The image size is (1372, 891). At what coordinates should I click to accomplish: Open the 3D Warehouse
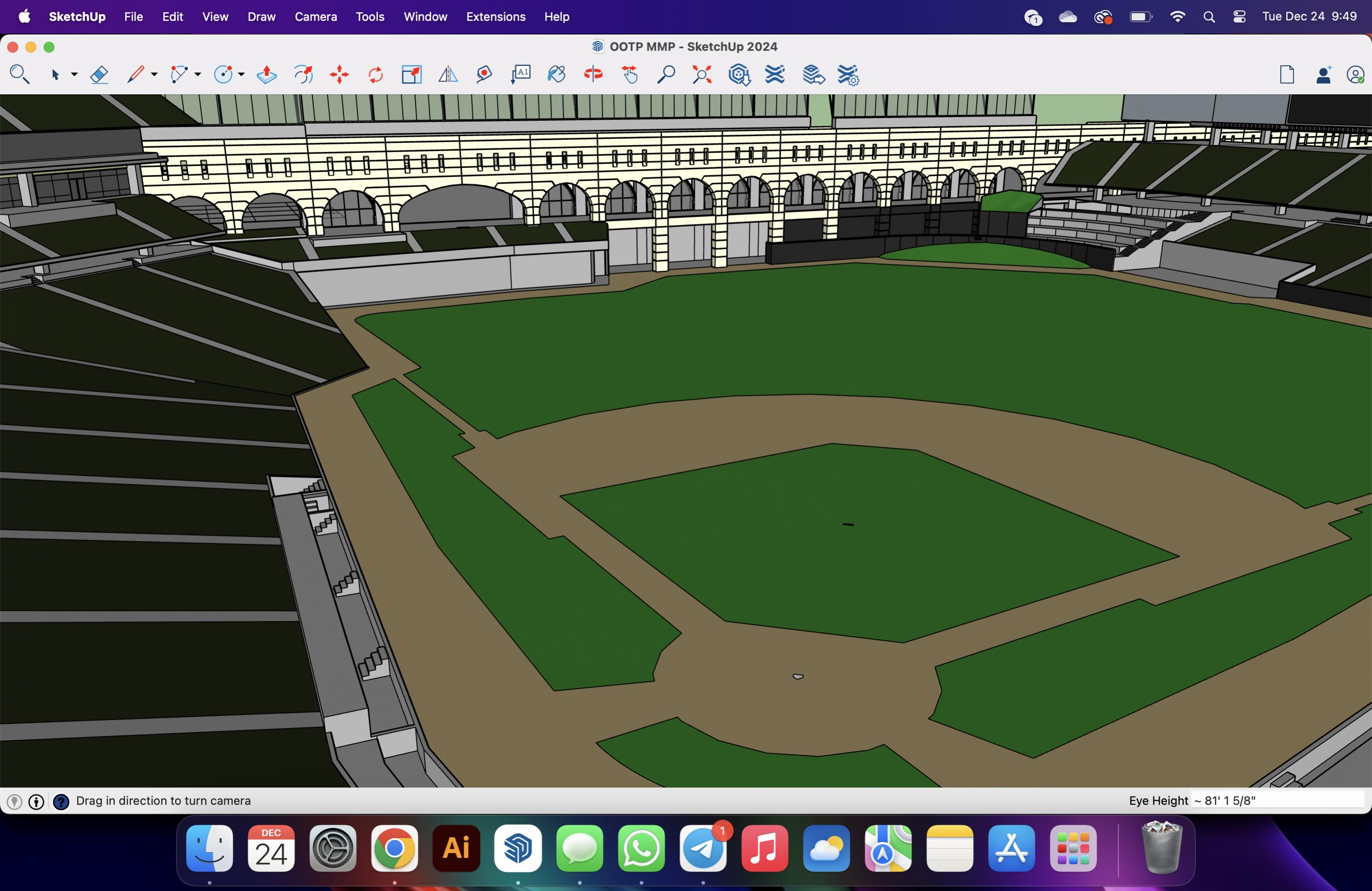[739, 74]
